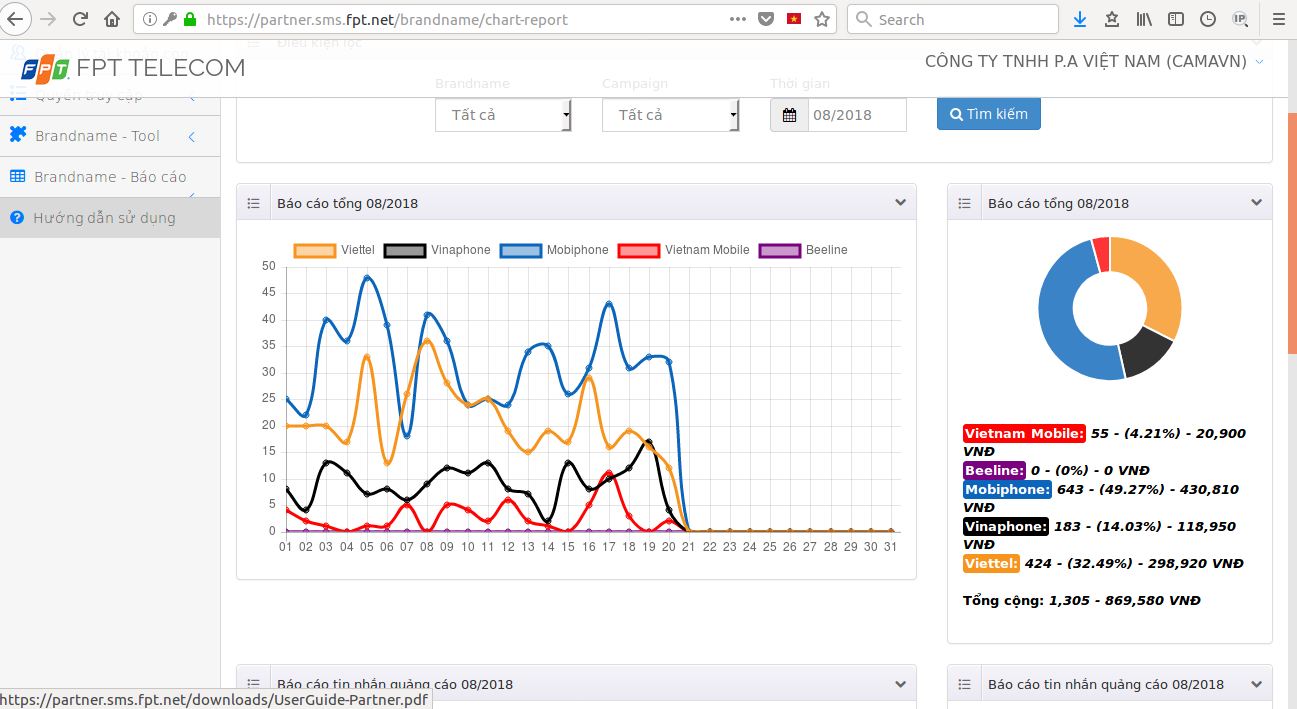The image size is (1297, 709).
Task: Click the list icon on the lower-left advertising panel
Action: 253,684
